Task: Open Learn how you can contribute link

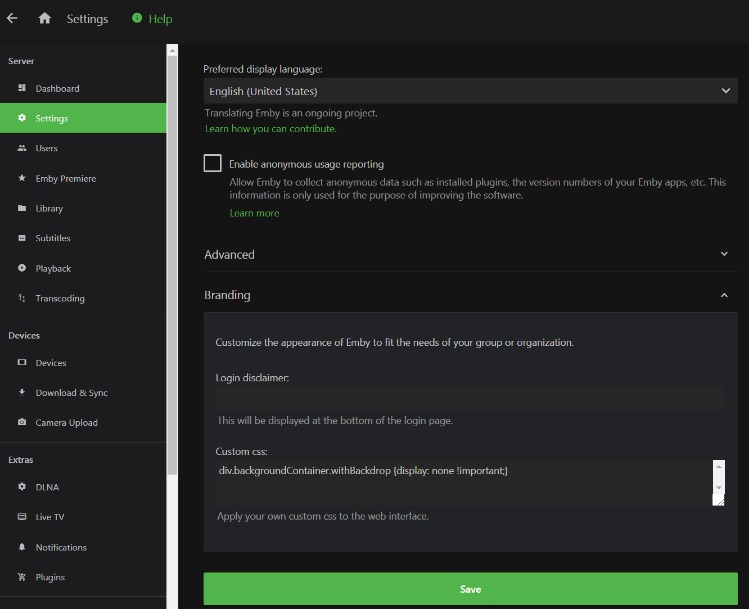Action: pyautogui.click(x=270, y=128)
